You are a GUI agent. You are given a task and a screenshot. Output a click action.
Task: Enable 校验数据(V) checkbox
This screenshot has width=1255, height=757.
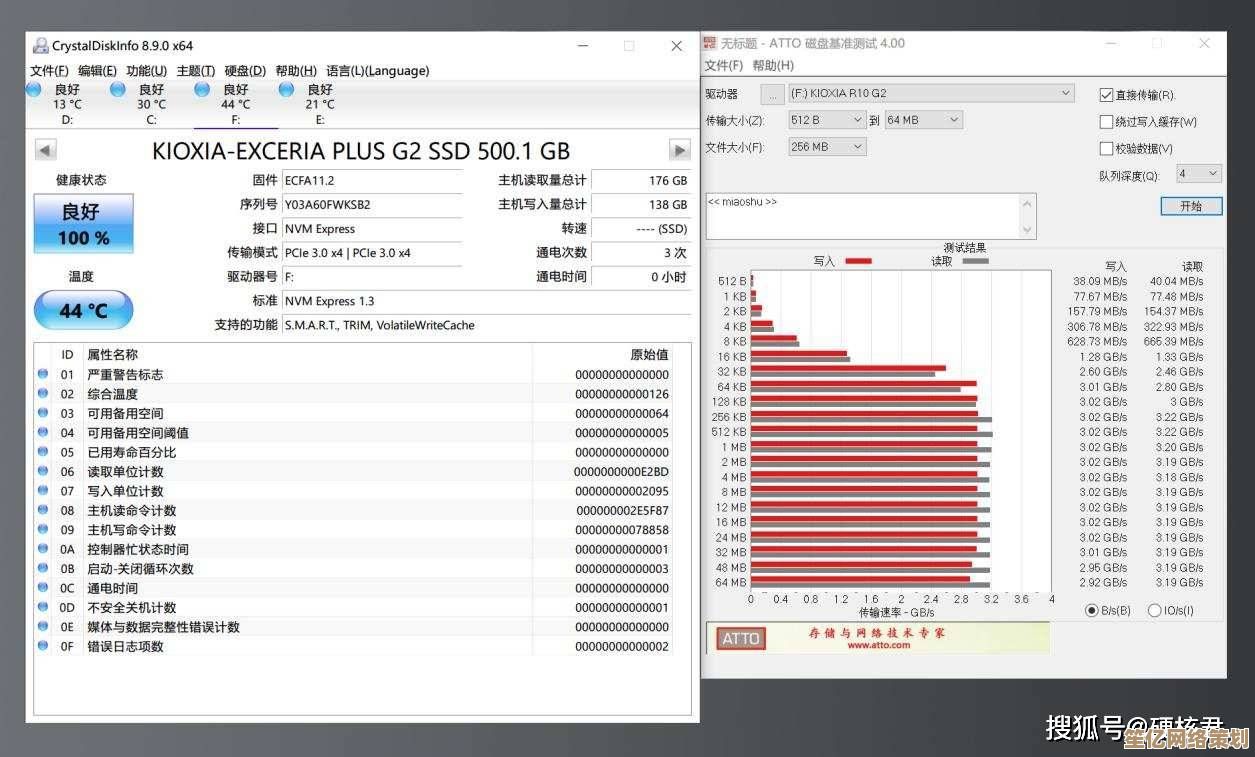[x=1106, y=148]
